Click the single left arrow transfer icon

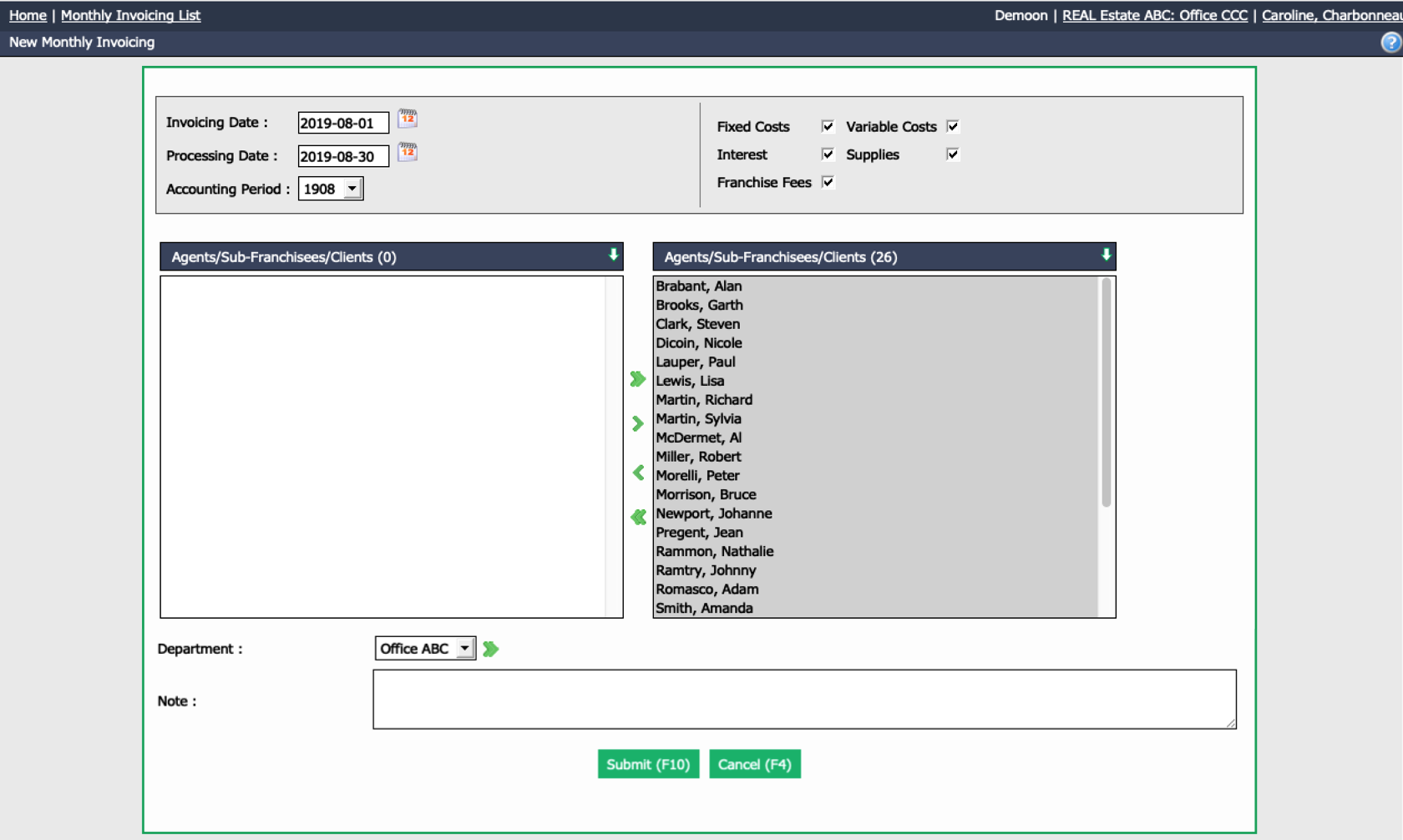(638, 473)
